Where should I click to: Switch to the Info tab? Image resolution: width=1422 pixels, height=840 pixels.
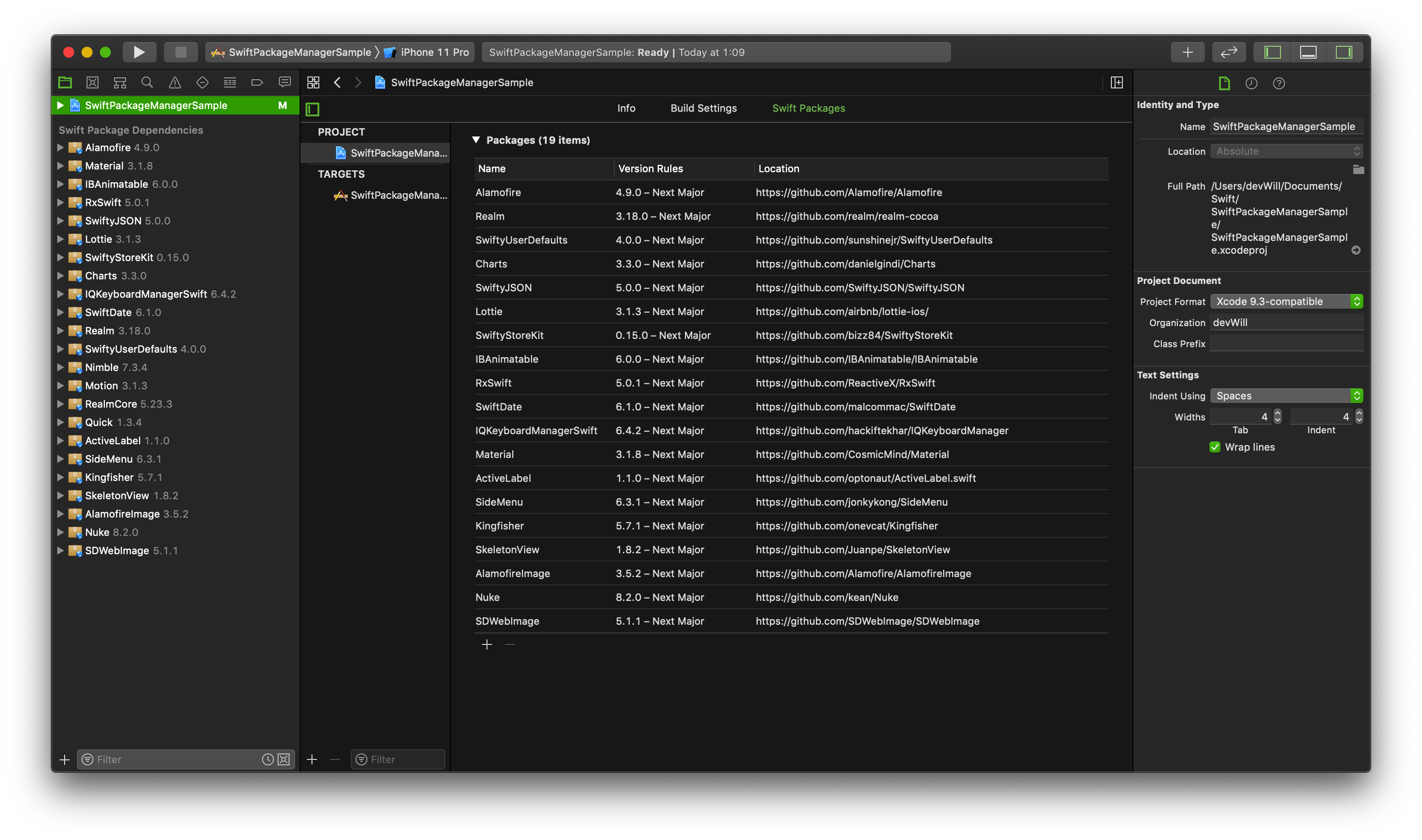626,108
